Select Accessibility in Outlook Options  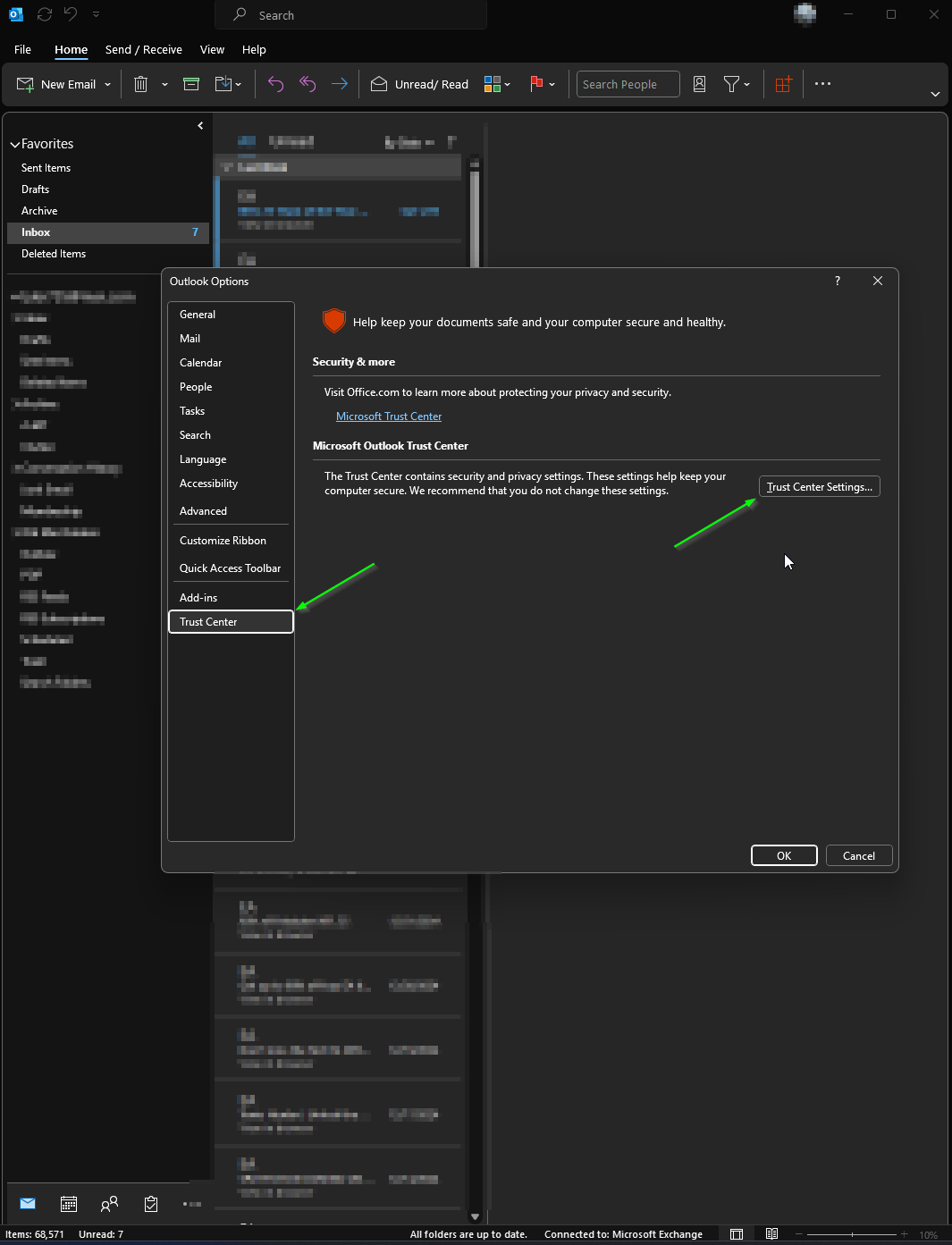tap(208, 484)
